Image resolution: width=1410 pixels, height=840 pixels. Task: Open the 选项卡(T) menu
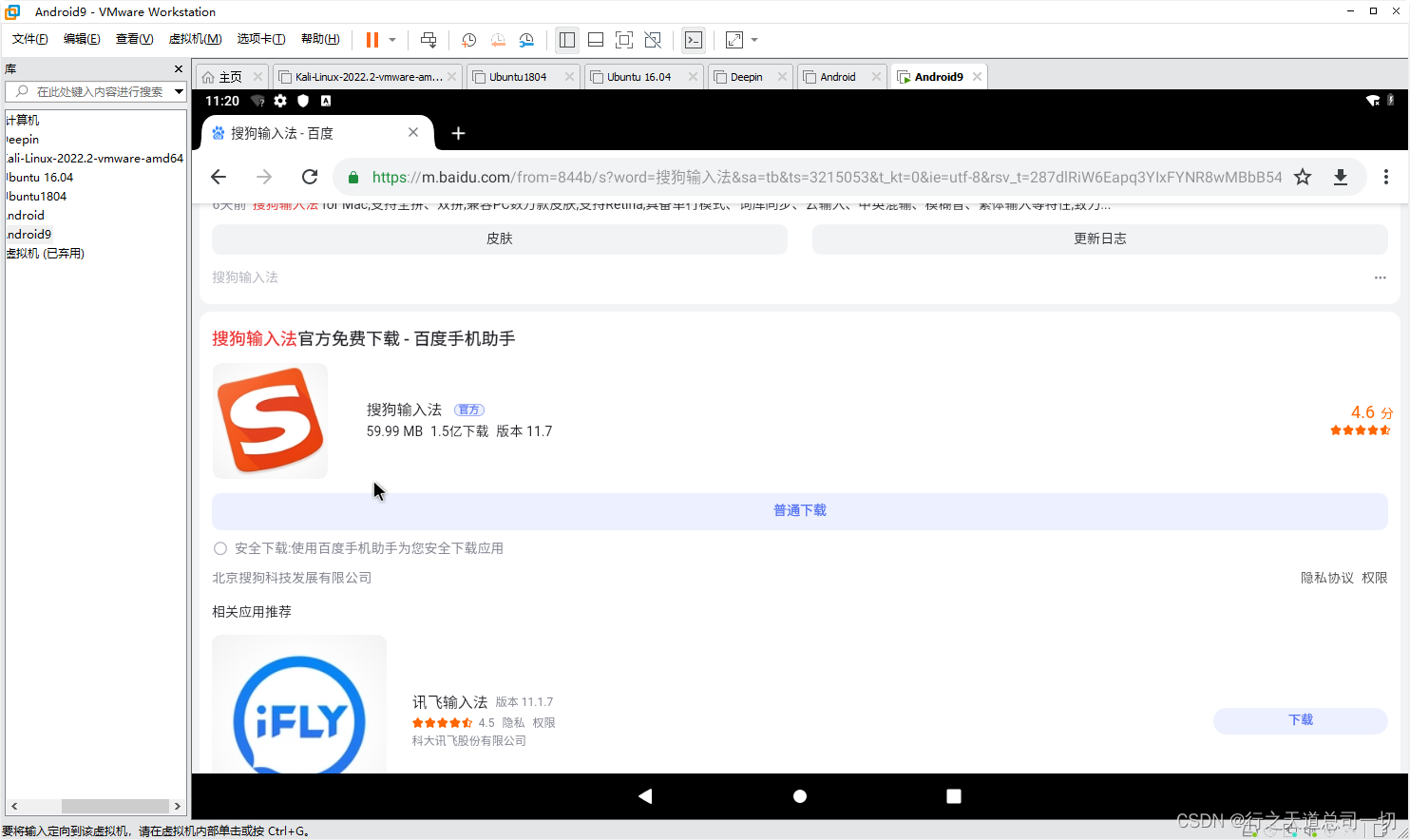(261, 39)
